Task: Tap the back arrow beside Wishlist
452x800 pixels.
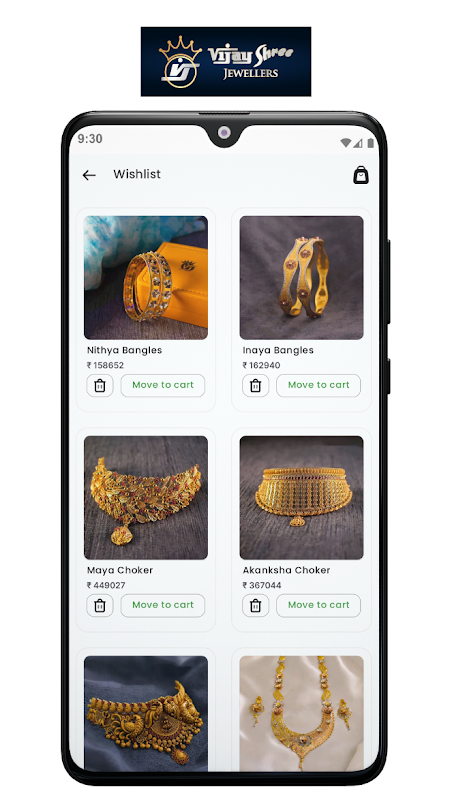Action: (89, 176)
